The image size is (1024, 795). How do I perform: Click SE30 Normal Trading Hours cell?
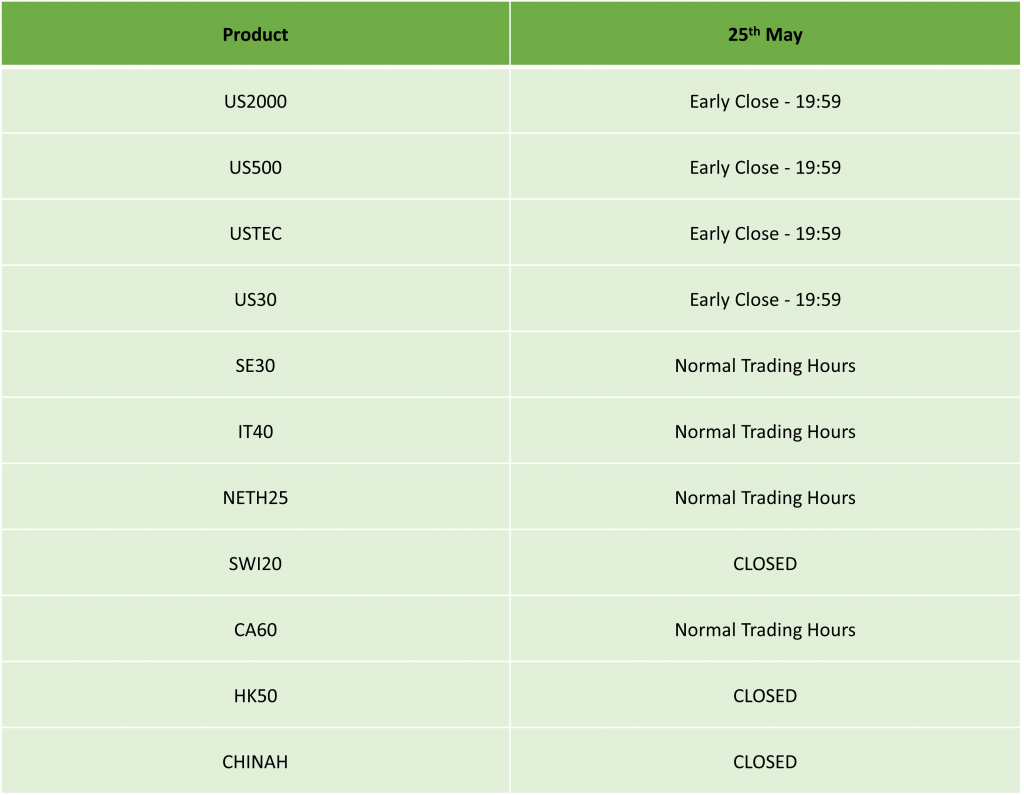click(765, 365)
